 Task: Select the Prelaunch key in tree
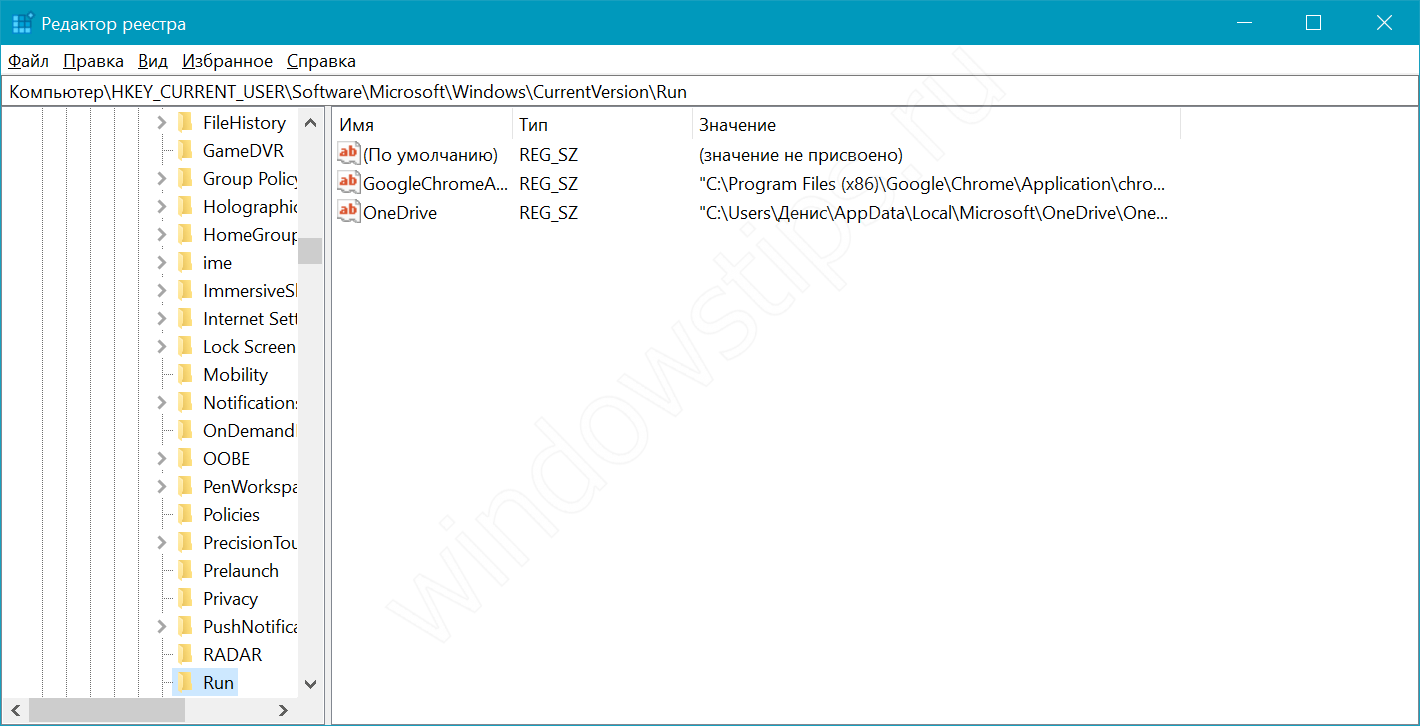(240, 571)
